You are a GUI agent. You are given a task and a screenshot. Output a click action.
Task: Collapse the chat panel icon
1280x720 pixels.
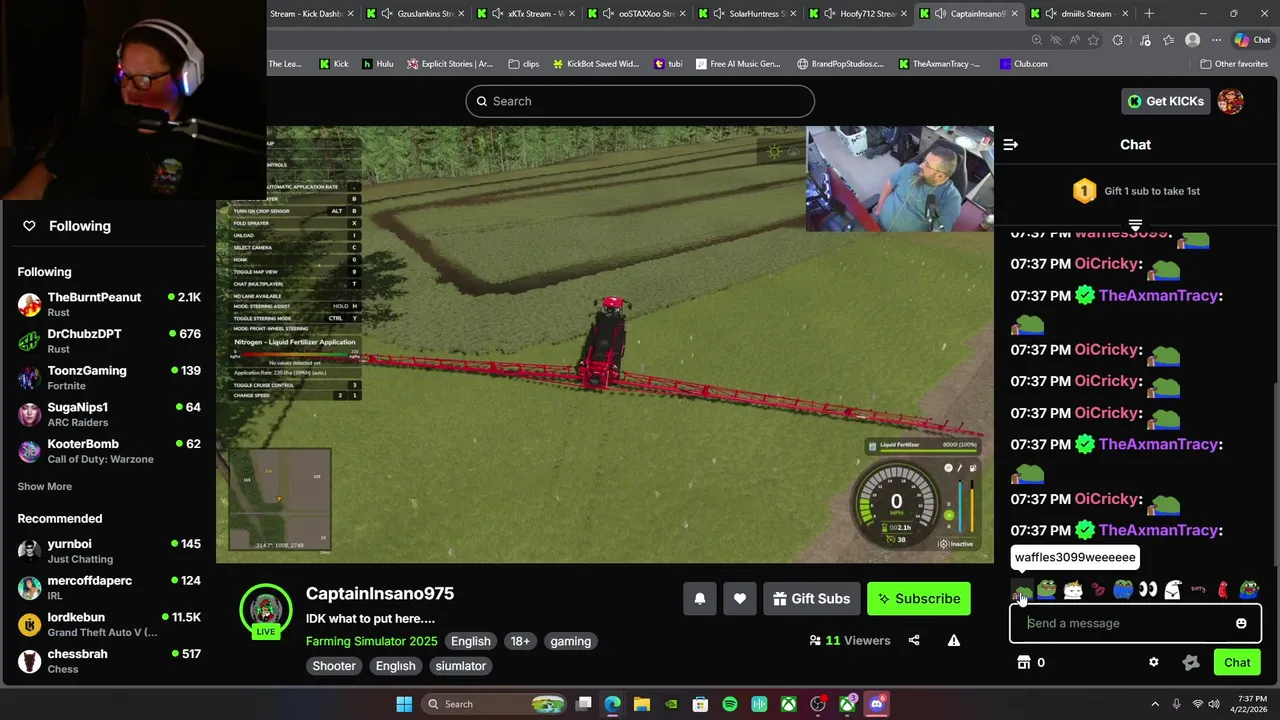[1011, 145]
